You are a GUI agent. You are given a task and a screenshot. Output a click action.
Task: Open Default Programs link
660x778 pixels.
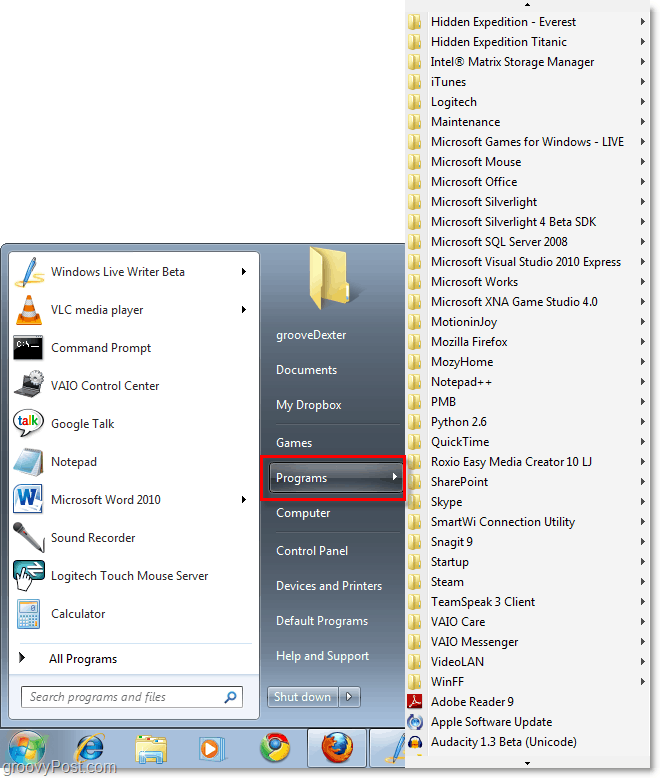point(322,621)
